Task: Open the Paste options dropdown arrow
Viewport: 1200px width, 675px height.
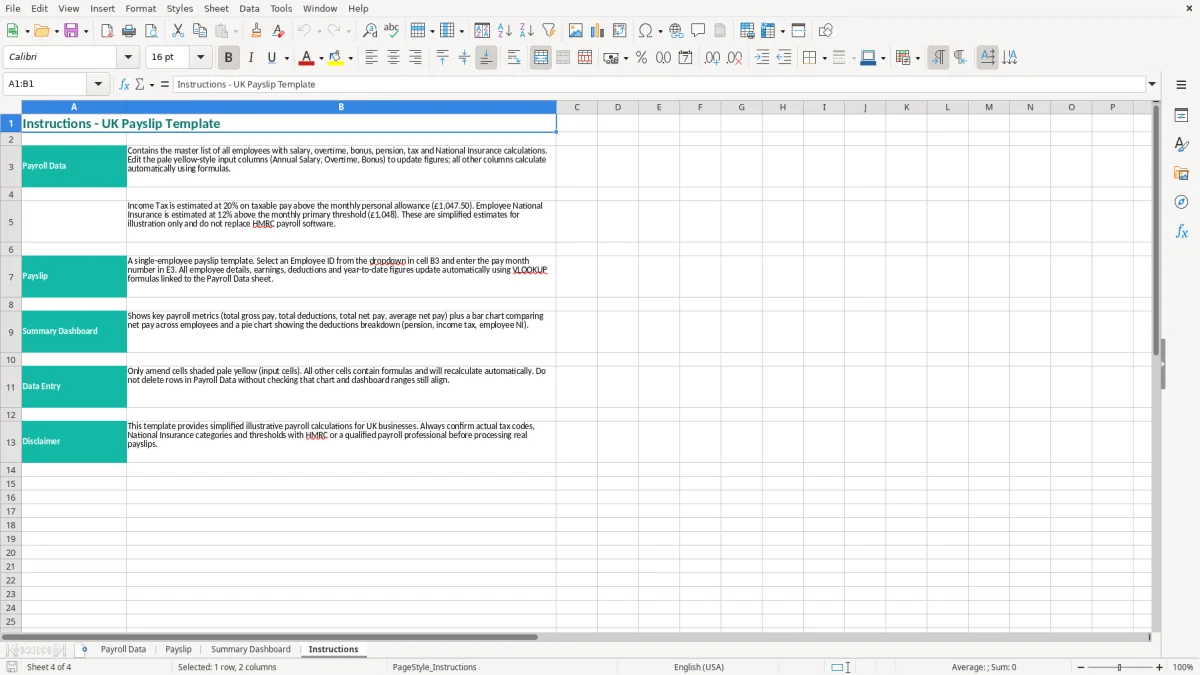Action: tap(235, 30)
